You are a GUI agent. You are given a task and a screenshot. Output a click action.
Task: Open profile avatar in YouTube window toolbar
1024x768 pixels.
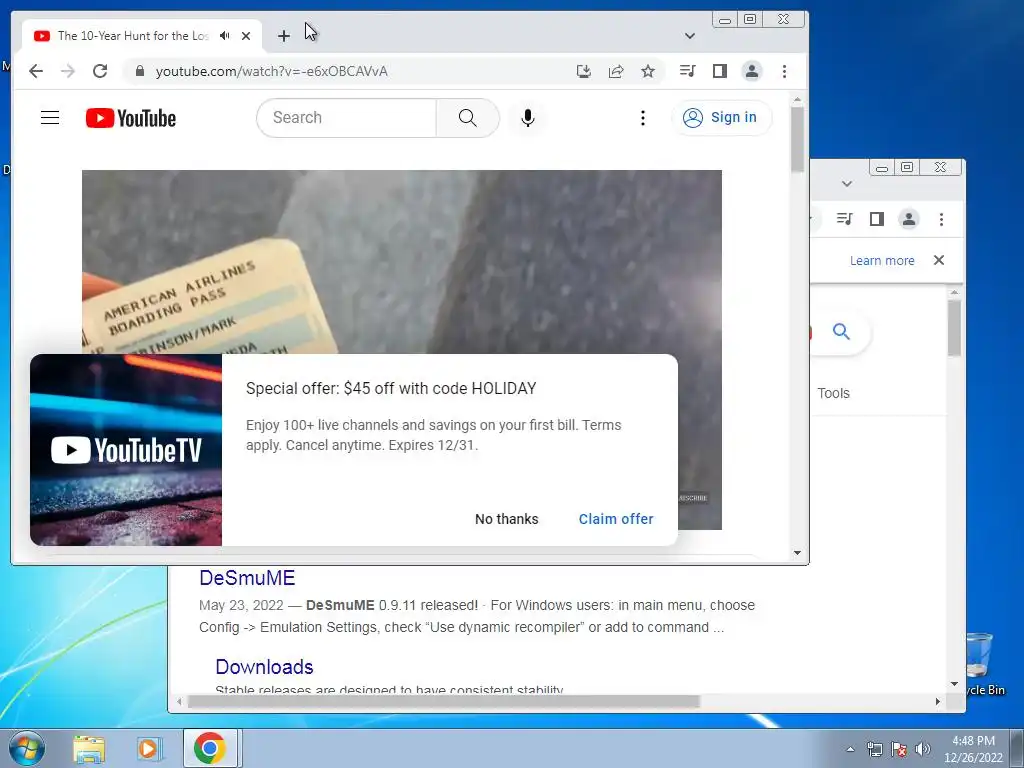click(x=752, y=71)
